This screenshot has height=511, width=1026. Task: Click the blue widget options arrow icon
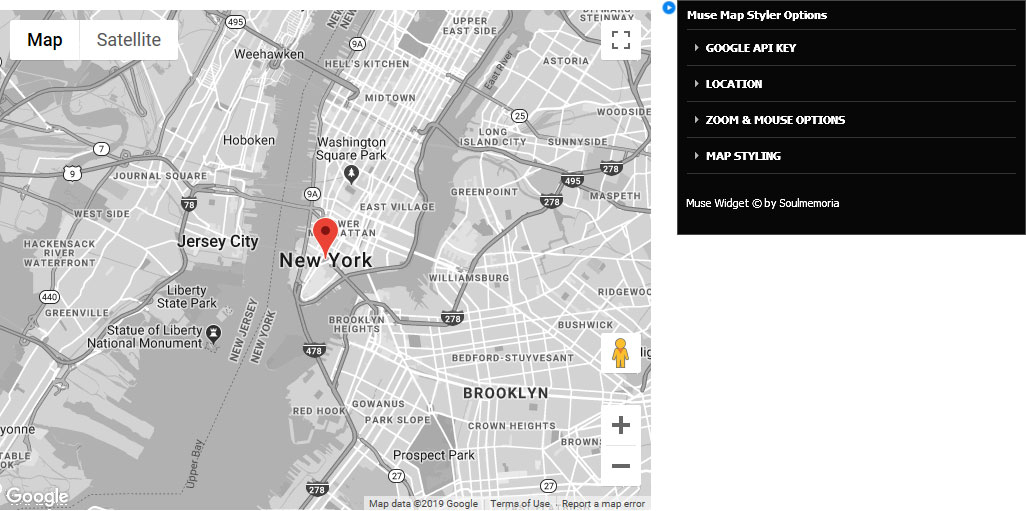coord(668,8)
